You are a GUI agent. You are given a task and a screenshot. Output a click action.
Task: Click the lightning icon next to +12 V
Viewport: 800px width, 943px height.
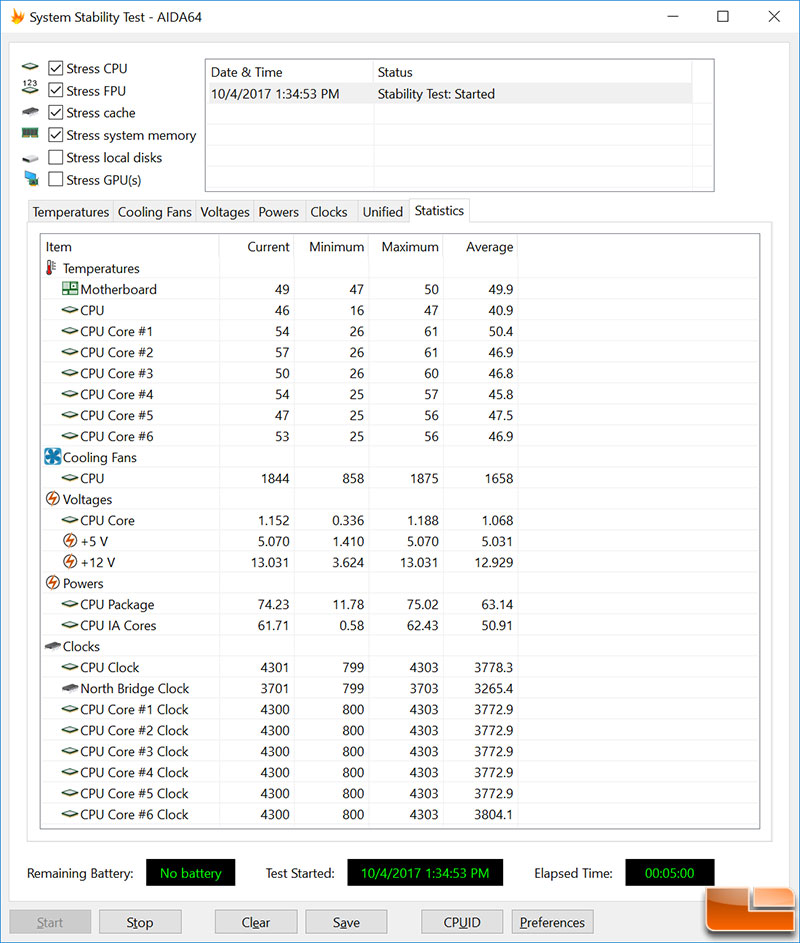(x=70, y=562)
